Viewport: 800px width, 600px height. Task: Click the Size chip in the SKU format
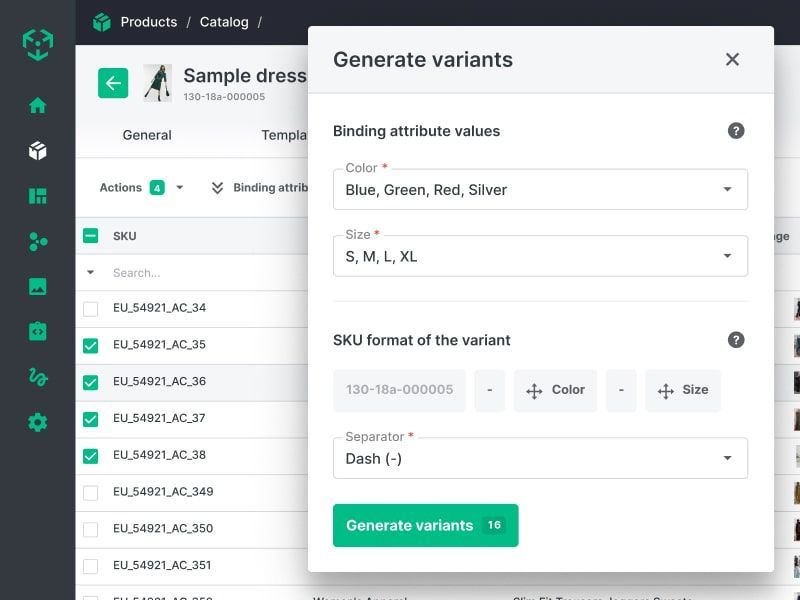pyautogui.click(x=683, y=390)
